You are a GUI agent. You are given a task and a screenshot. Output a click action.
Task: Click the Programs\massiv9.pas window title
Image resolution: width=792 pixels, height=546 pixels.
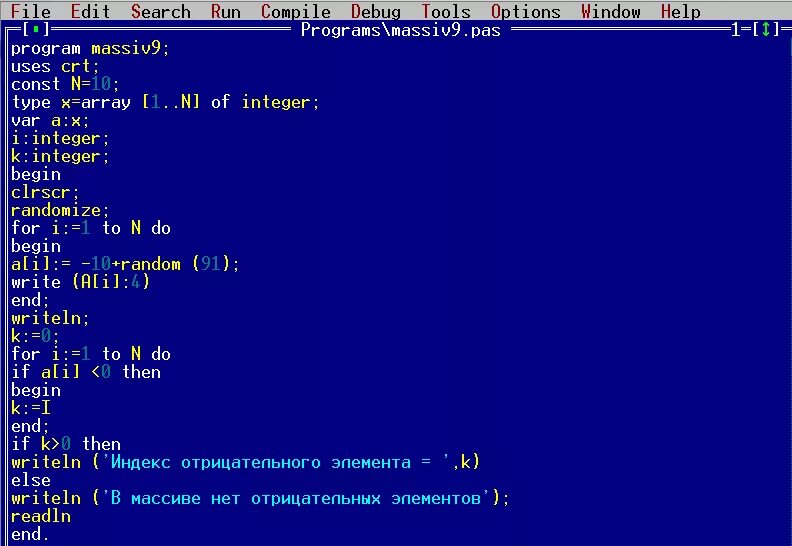click(x=400, y=30)
